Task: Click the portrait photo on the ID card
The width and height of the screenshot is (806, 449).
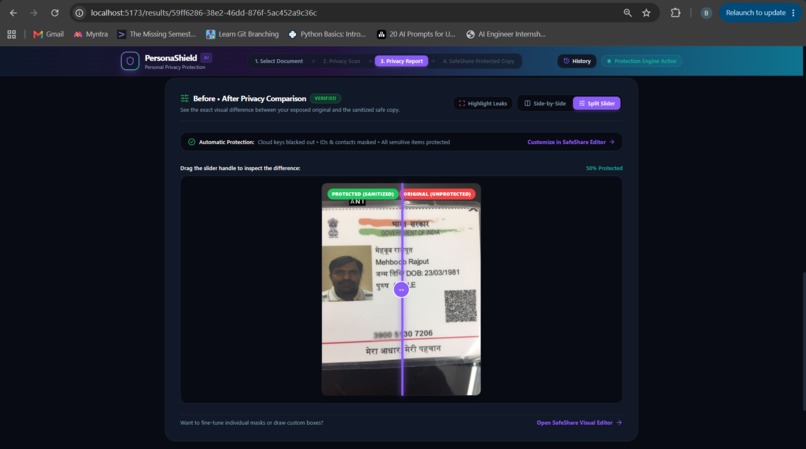Action: [347, 273]
